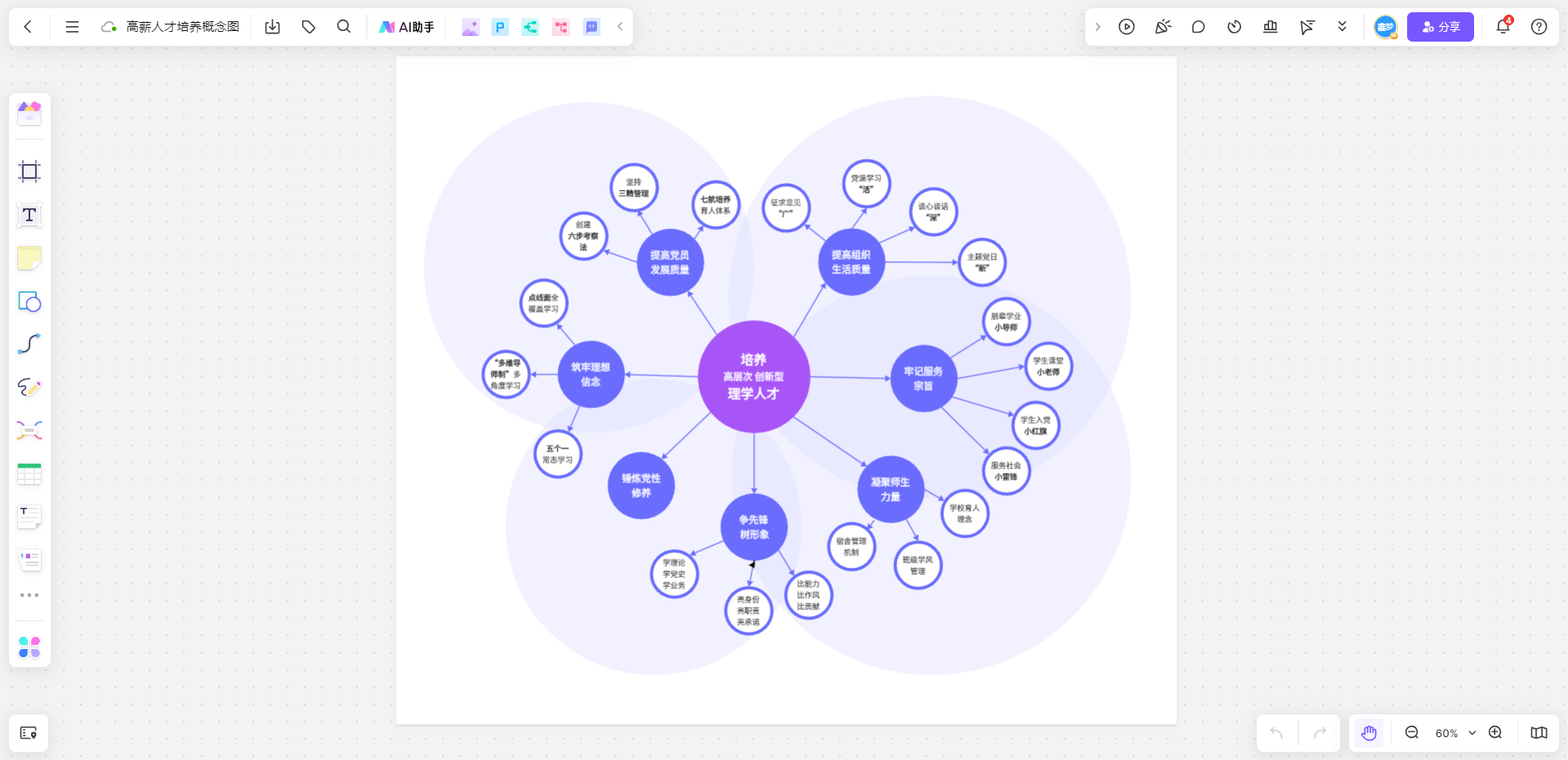Click the cloud sync status icon

point(109,27)
